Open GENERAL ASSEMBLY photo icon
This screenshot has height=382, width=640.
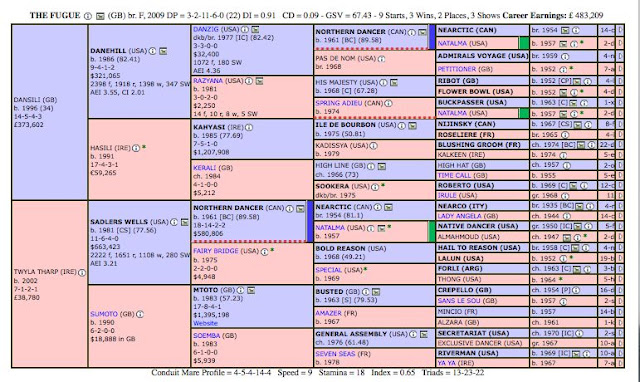point(424,334)
